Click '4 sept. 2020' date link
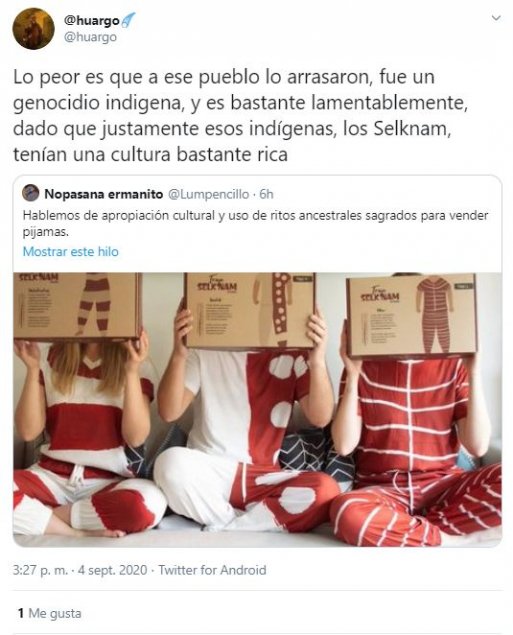513x635 pixels. click(113, 570)
